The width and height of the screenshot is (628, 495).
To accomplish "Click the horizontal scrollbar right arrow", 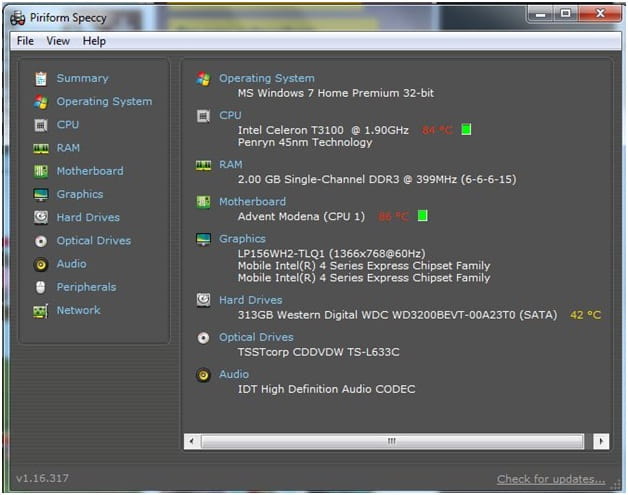I will coord(601,441).
